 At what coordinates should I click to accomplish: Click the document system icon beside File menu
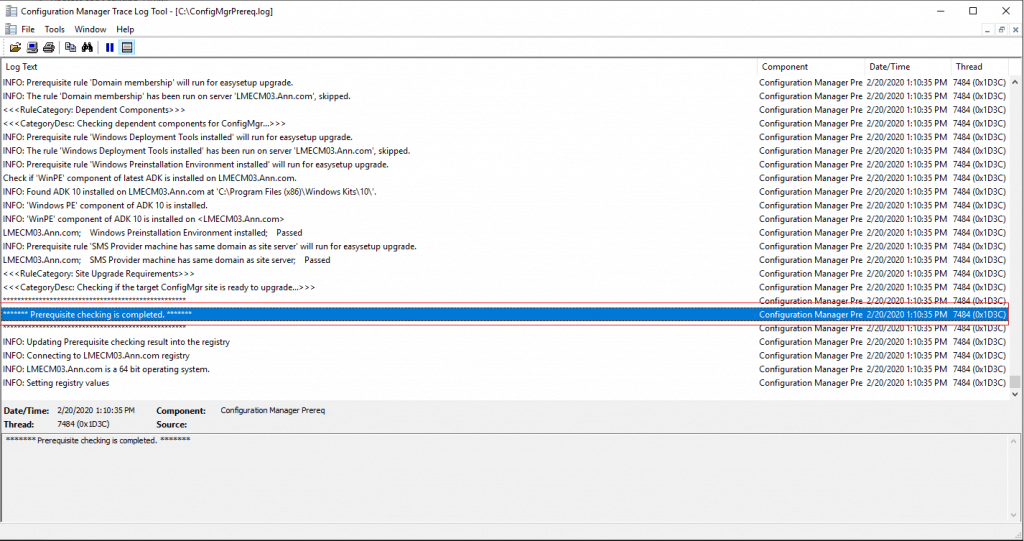click(x=10, y=29)
